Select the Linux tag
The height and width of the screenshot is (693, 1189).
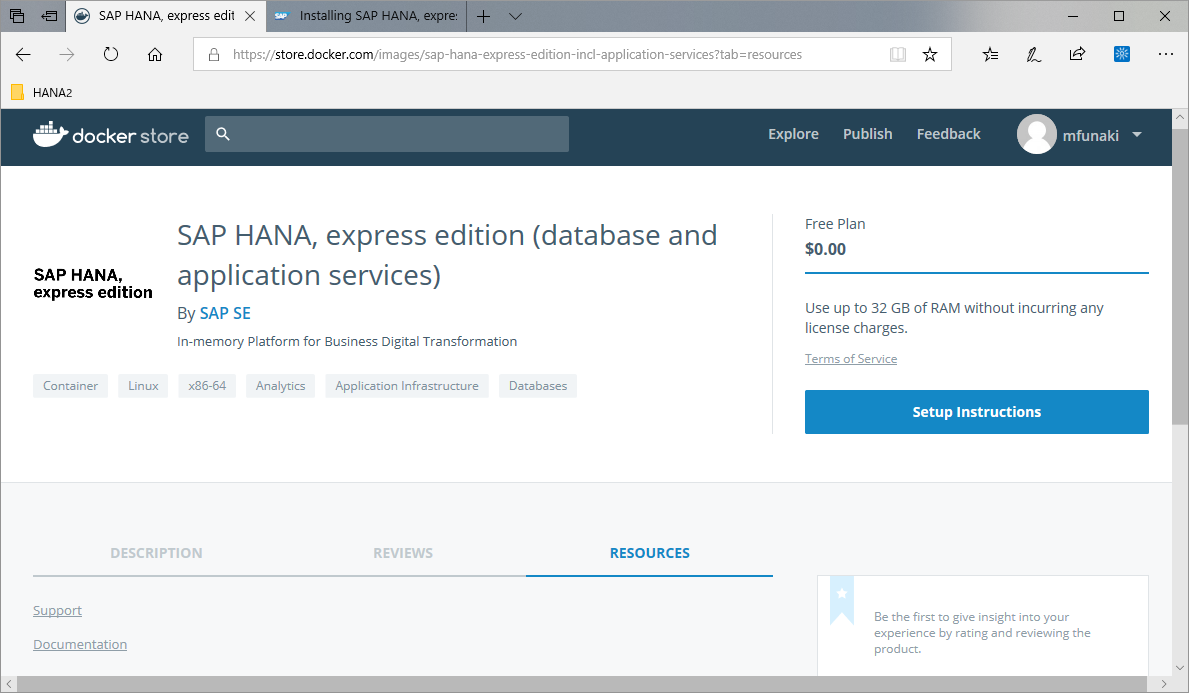[x=143, y=386]
